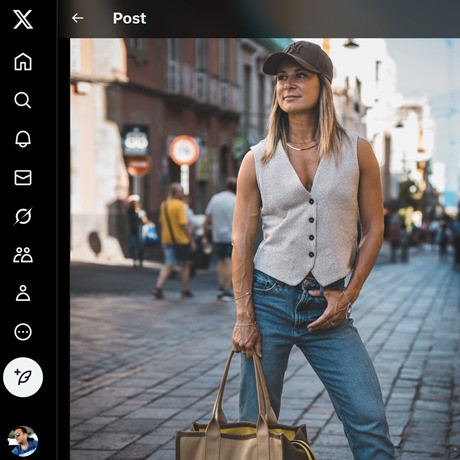Open account switcher via profile avatar
This screenshot has height=460, width=460.
[x=23, y=441]
